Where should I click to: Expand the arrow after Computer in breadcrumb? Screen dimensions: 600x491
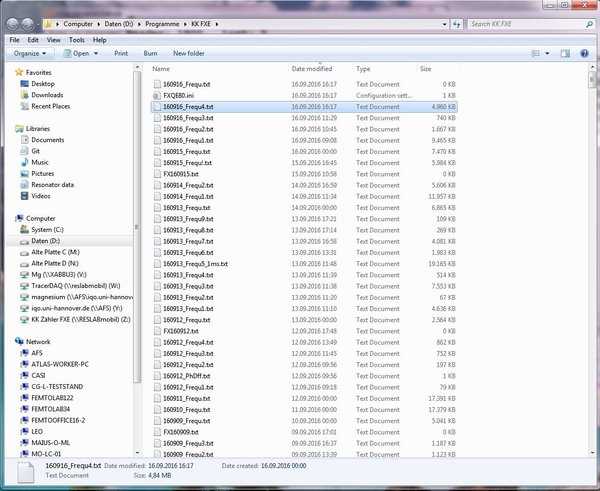point(98,24)
